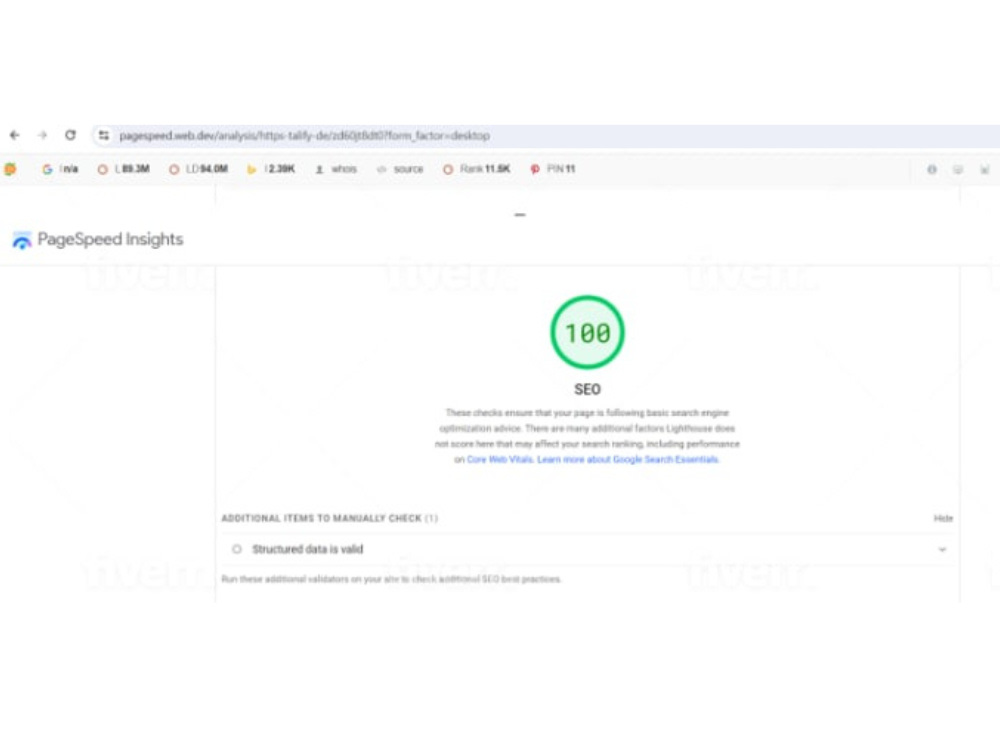Image resolution: width=1000 pixels, height=750 pixels.
Task: Open the 2.39K Bing index metric
Action: click(x=271, y=169)
